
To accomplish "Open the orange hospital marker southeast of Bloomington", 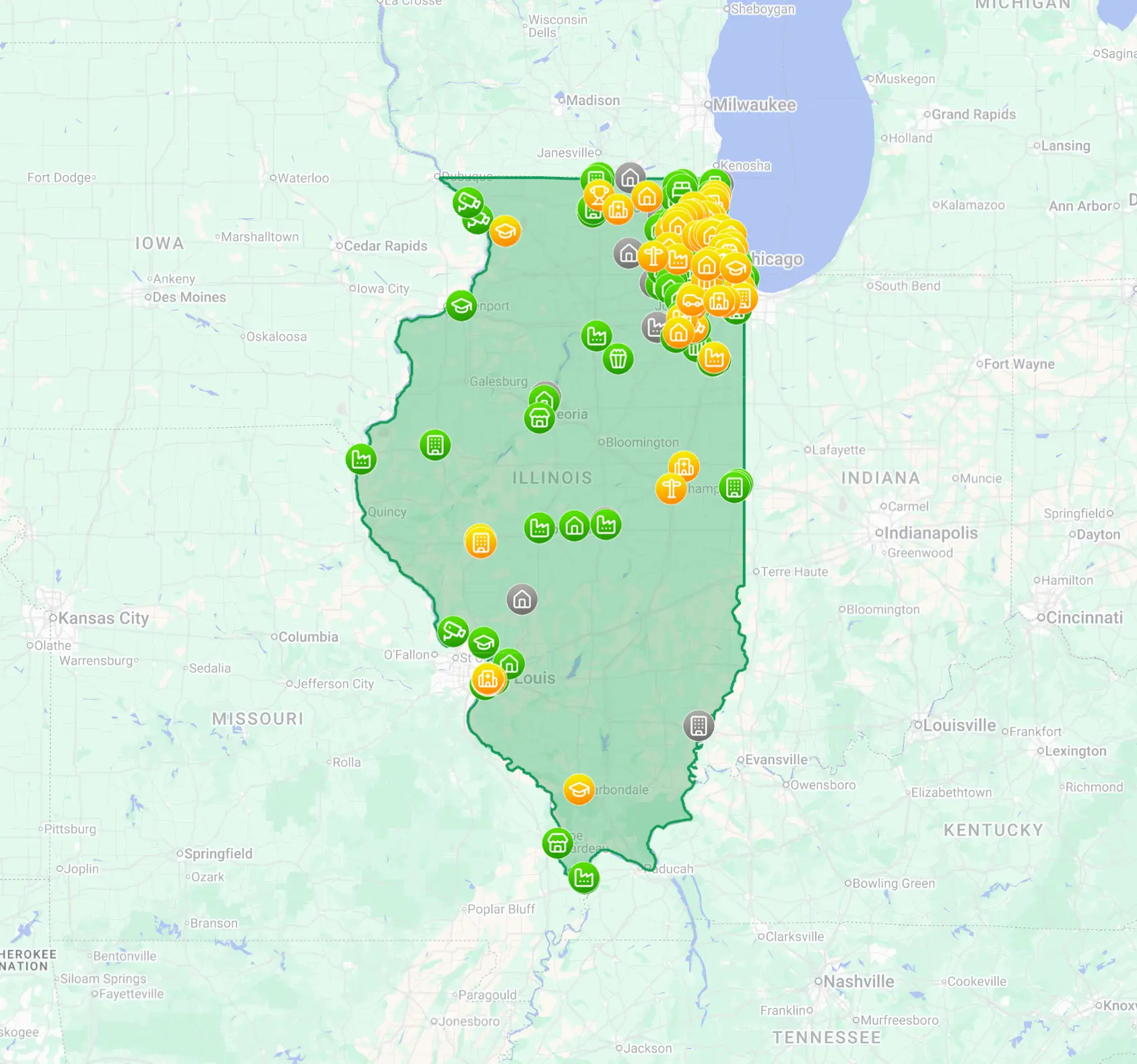I will click(x=684, y=466).
